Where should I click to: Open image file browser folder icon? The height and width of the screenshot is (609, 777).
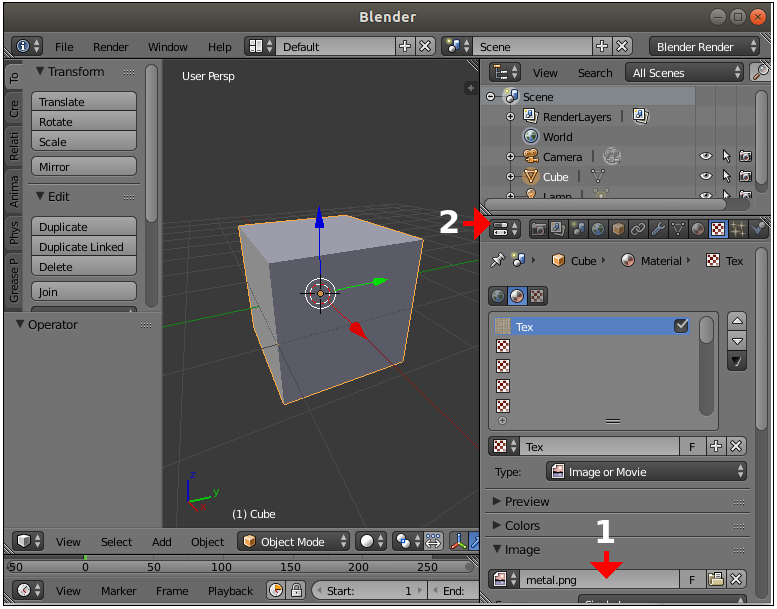pos(716,579)
